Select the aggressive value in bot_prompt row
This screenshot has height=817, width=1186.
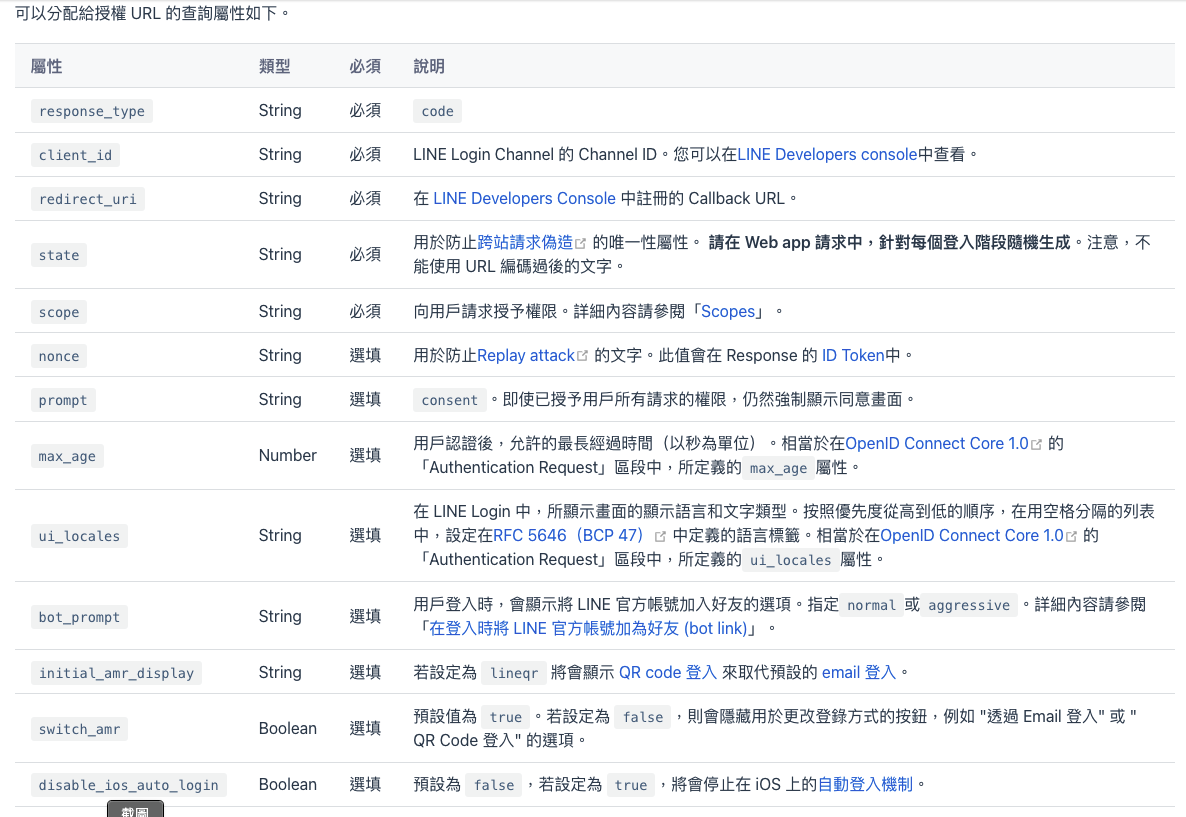click(969, 605)
